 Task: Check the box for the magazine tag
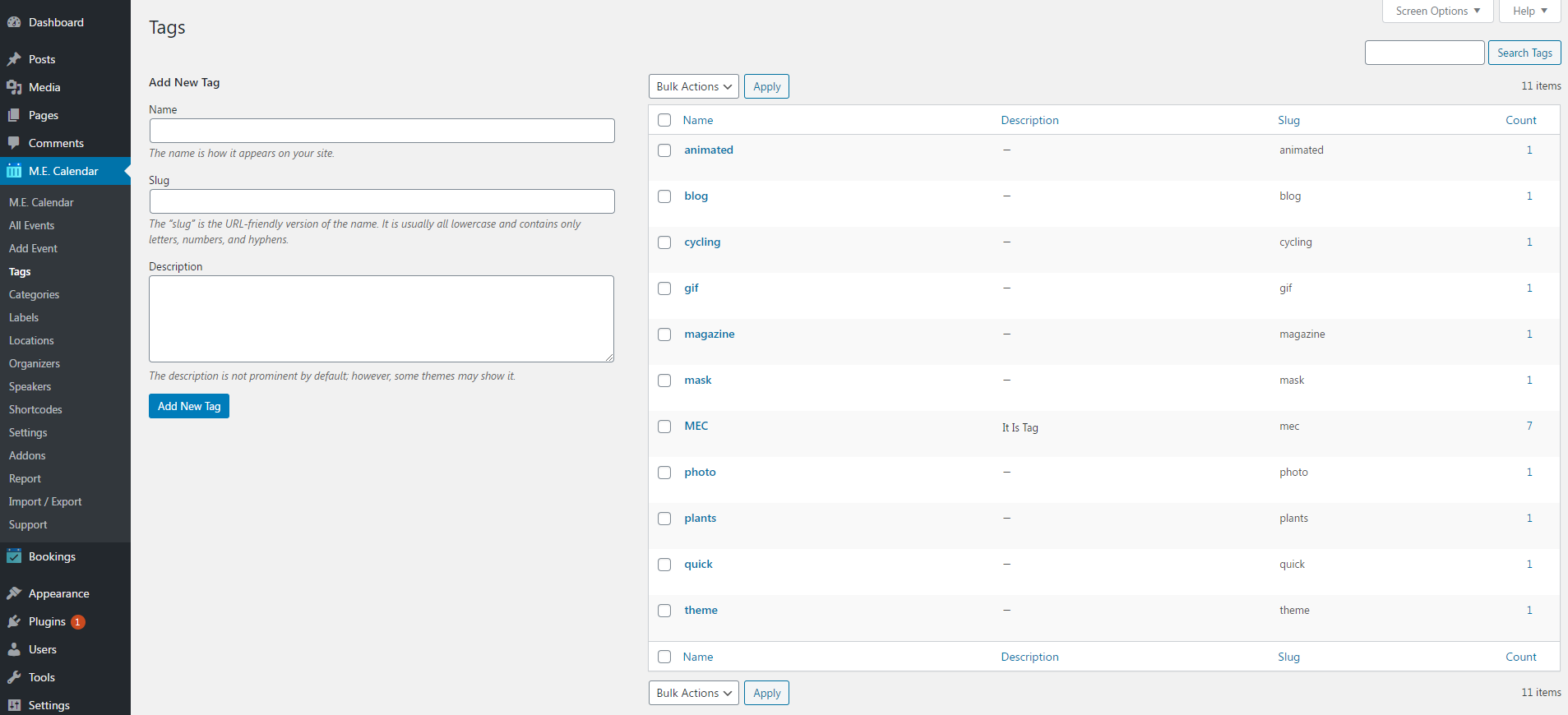point(664,334)
